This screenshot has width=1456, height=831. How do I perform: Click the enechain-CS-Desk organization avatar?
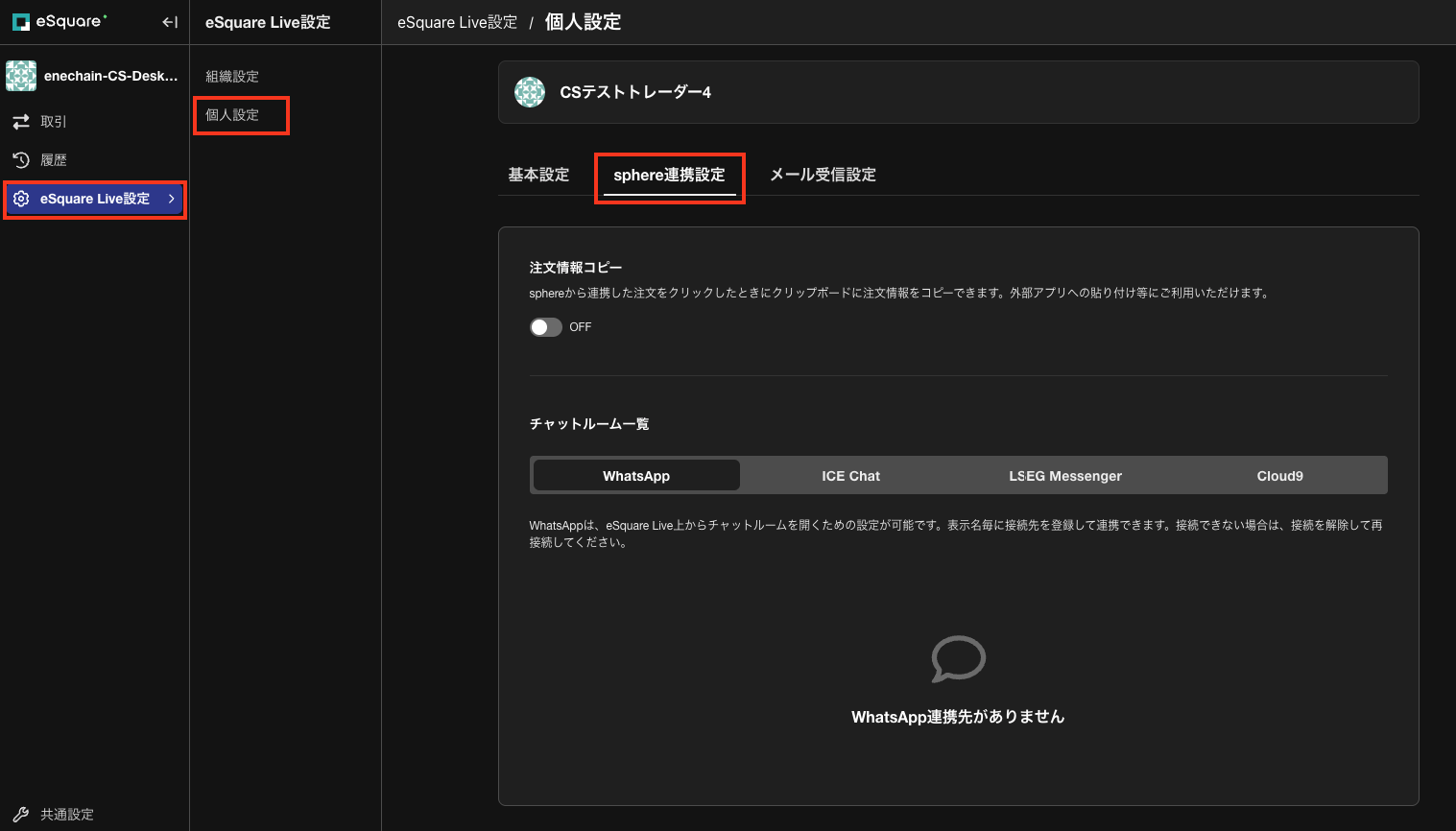coord(21,76)
